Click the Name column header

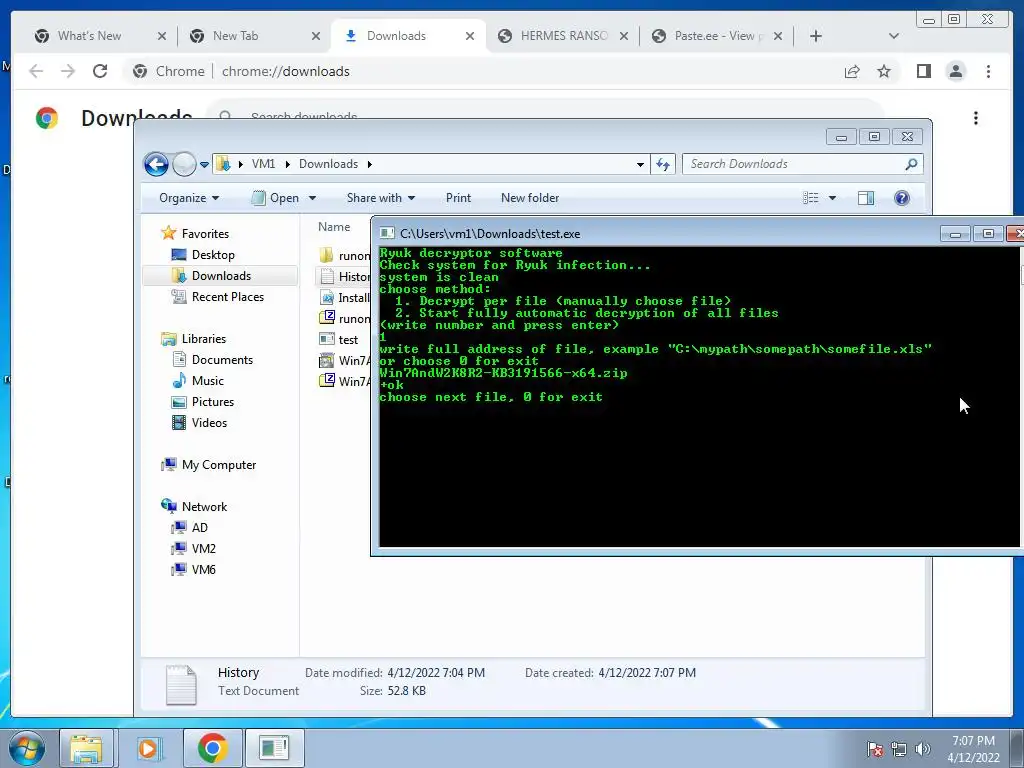click(334, 227)
